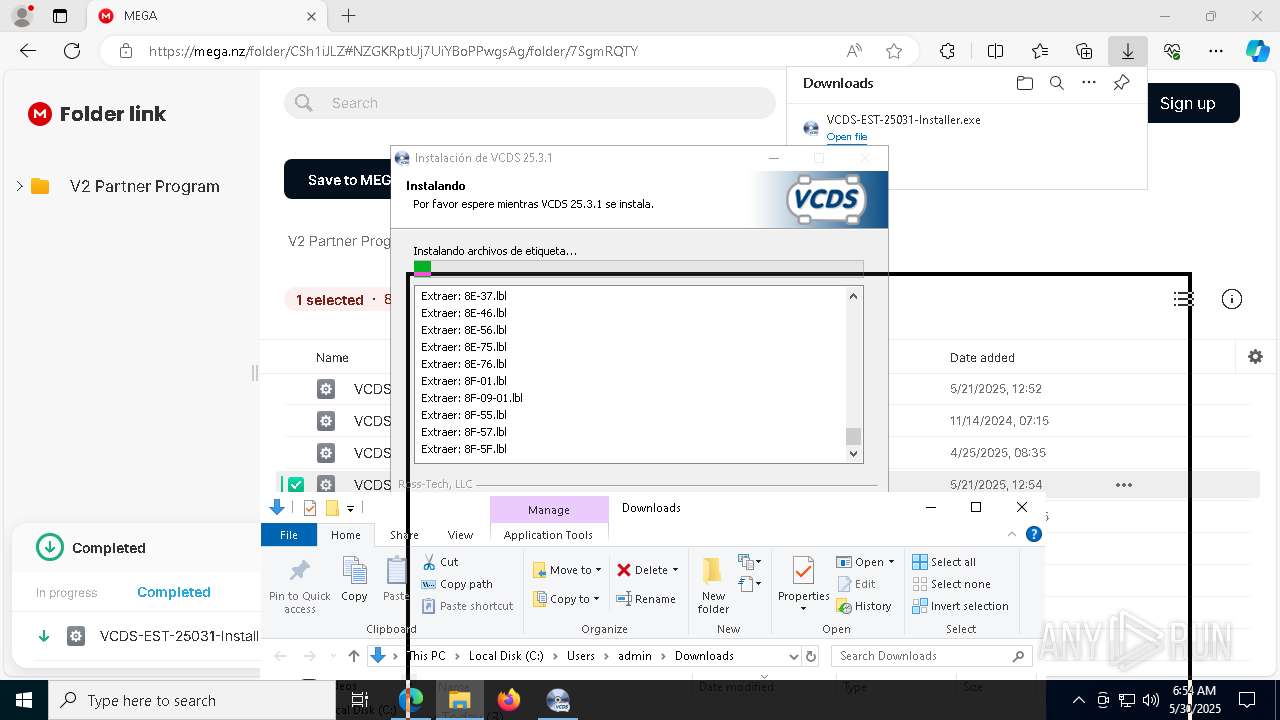The height and width of the screenshot is (720, 1280).
Task: Open MEGA column settings gear
Action: pyautogui.click(x=1255, y=357)
